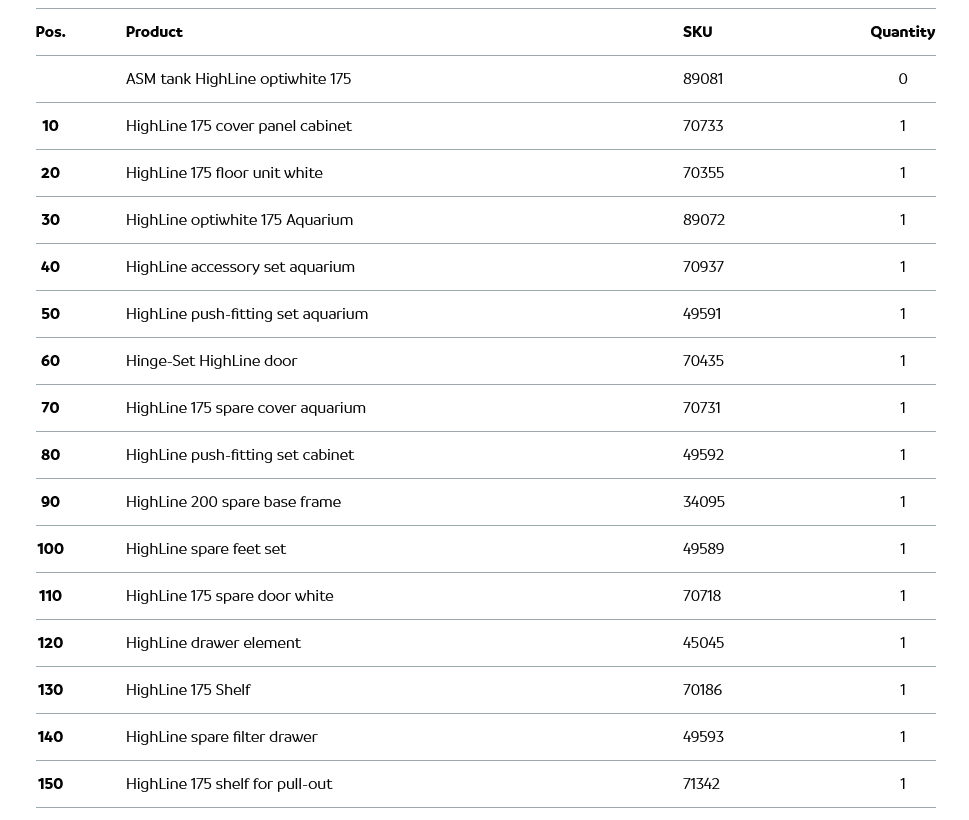This screenshot has height=820, width=969.
Task: Select HighLine optiwhite 175 Aquarium product
Action: 239,220
